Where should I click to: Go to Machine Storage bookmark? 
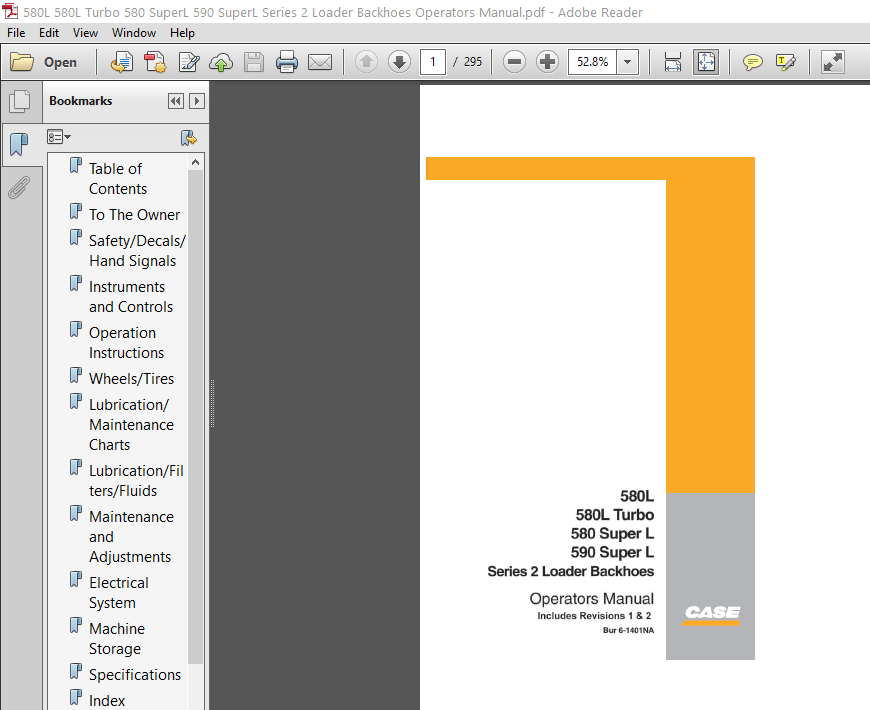click(117, 638)
